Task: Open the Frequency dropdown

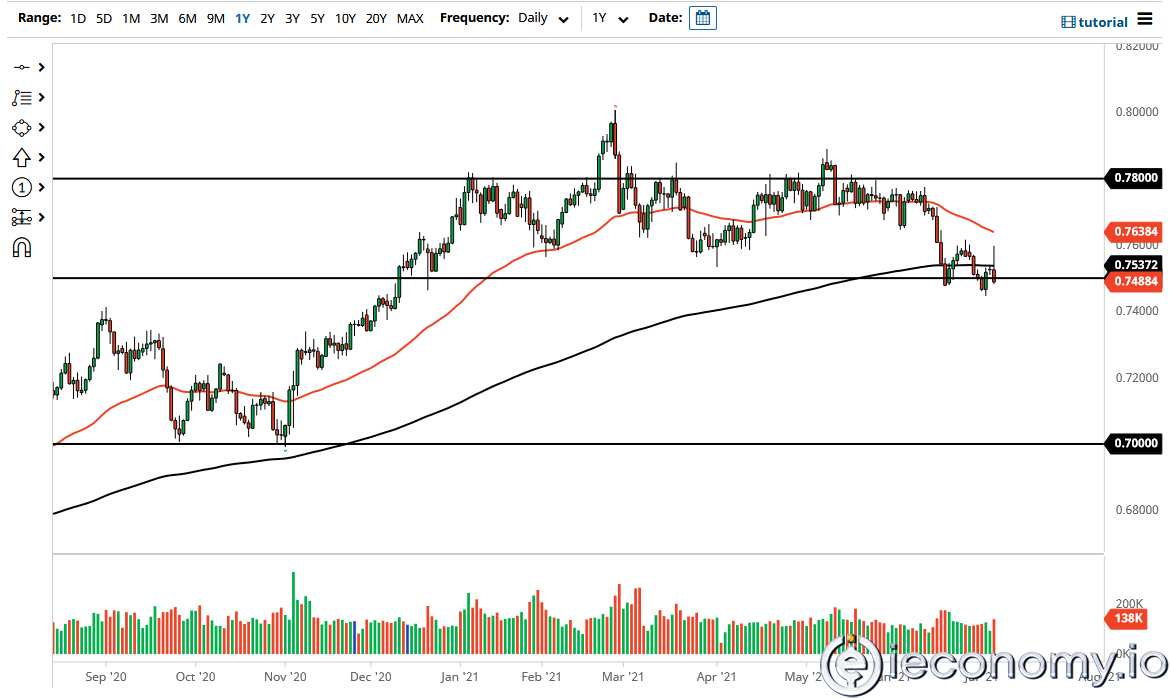Action: tap(562, 18)
